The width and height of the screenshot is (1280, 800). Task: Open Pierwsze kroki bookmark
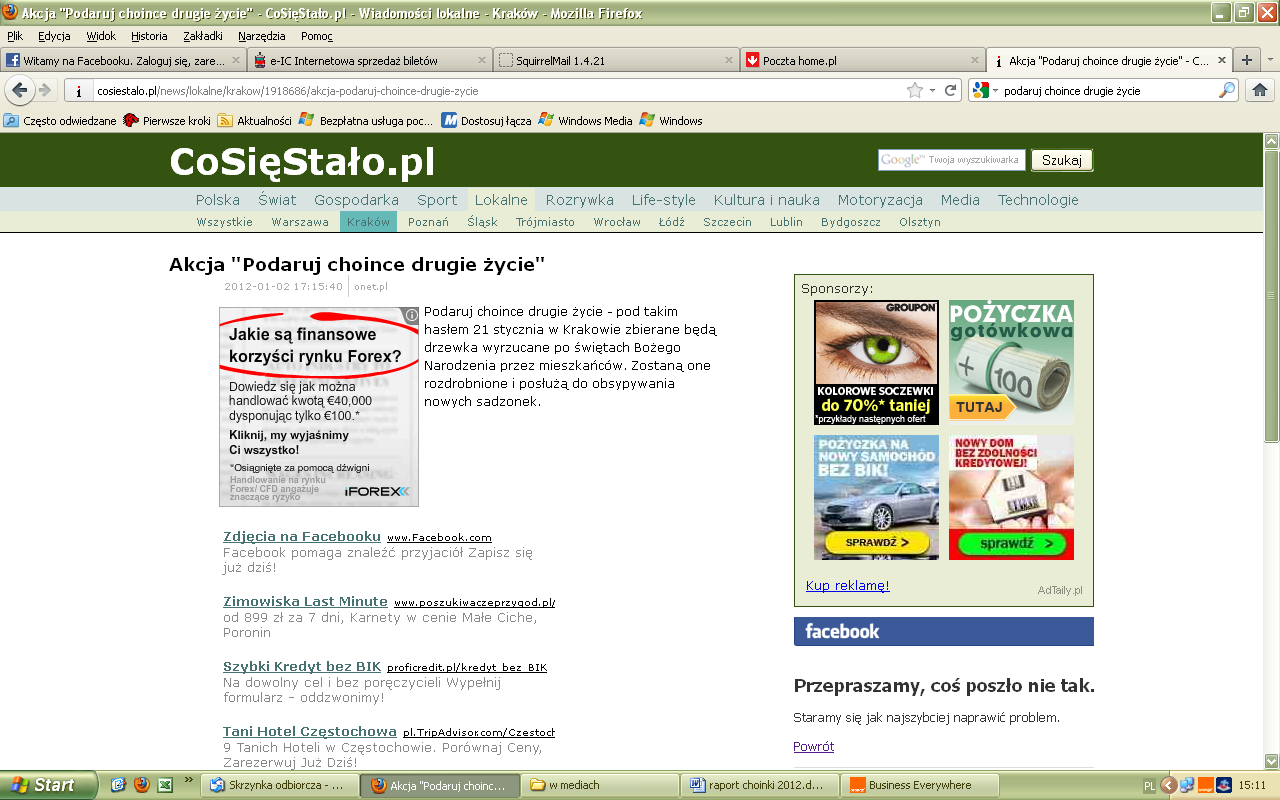click(168, 121)
